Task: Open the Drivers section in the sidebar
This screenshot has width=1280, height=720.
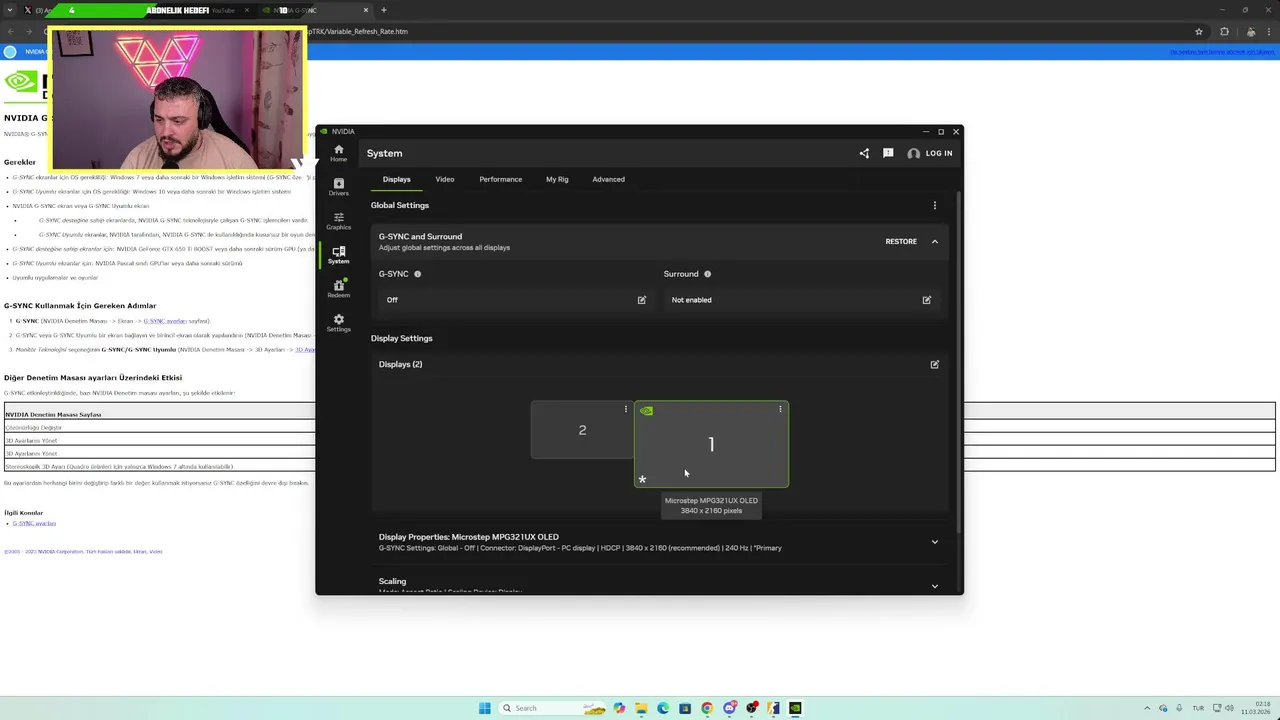Action: 338,187
